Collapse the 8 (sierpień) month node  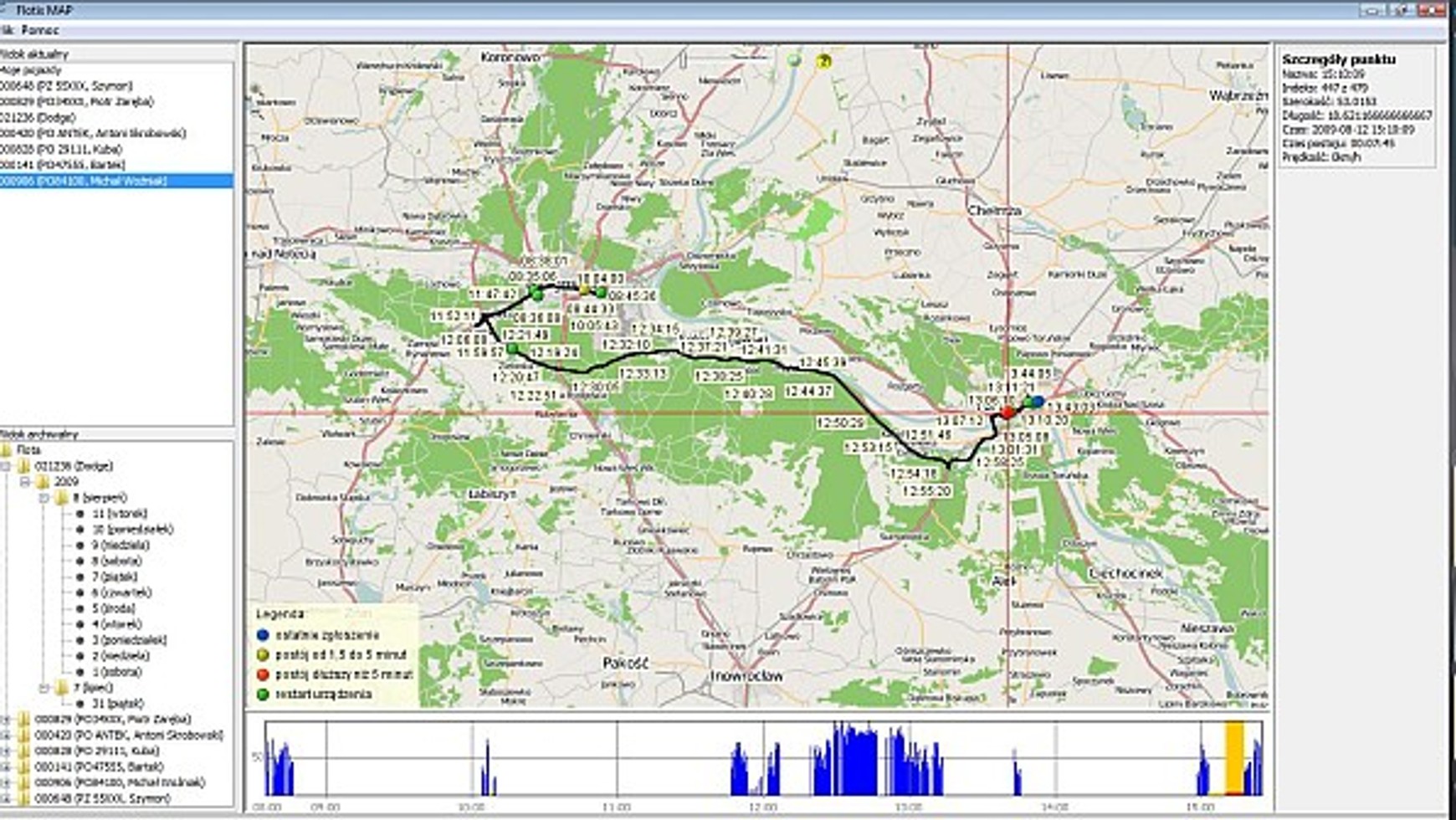click(x=44, y=498)
